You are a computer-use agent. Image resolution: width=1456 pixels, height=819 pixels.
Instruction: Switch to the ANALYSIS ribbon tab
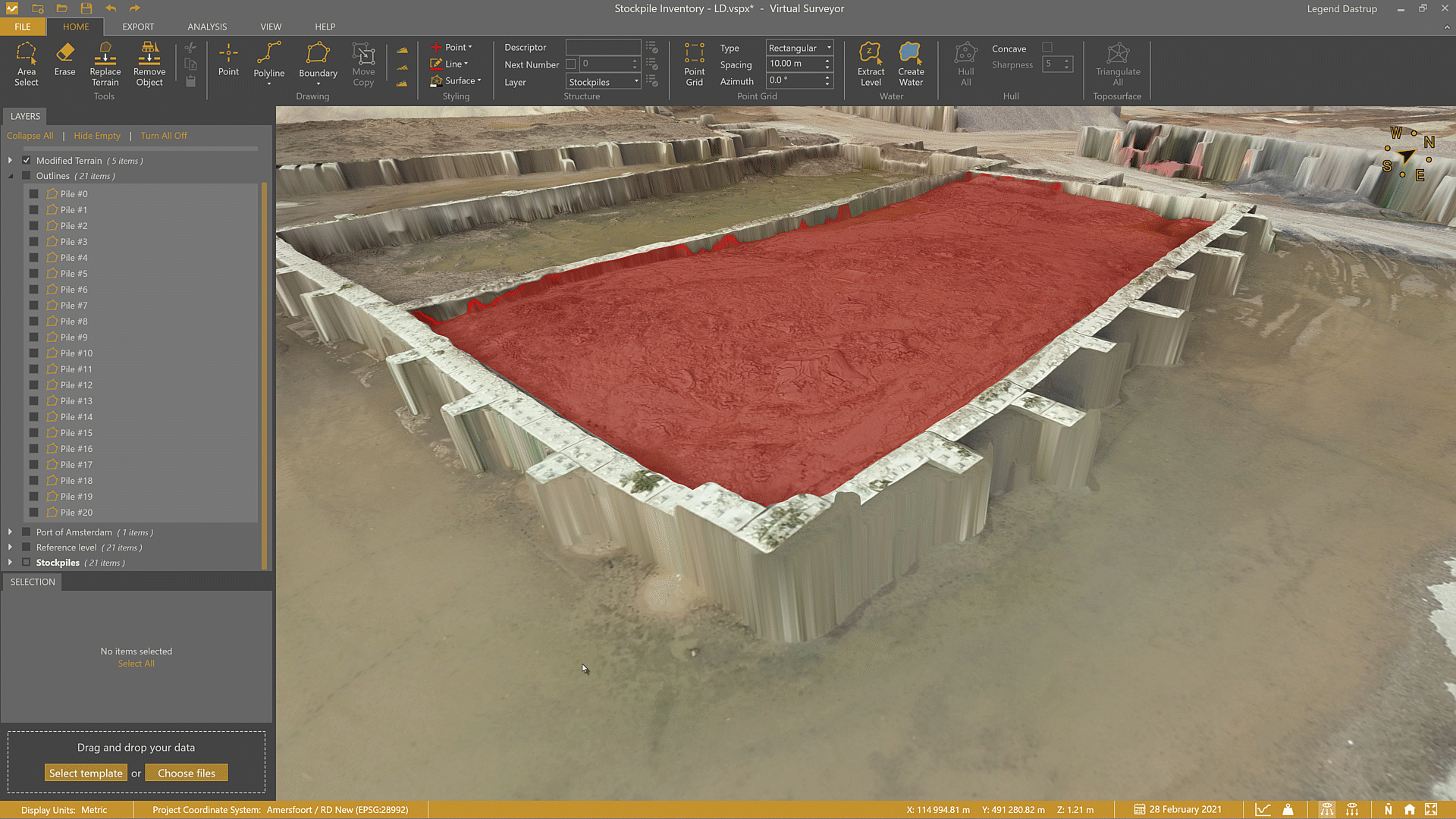[206, 27]
